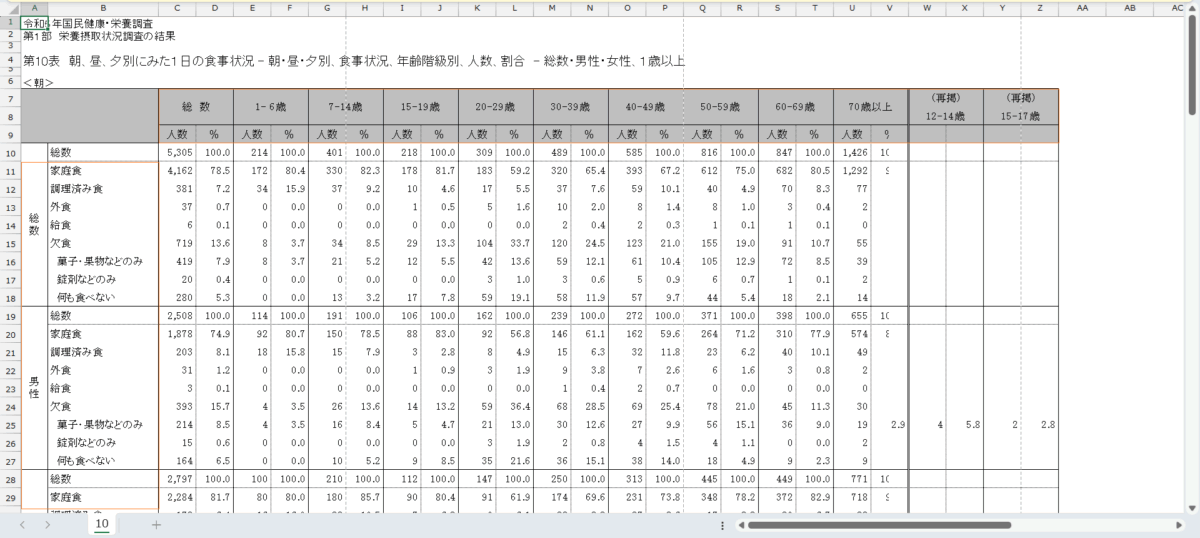The width and height of the screenshot is (1200, 538).
Task: Select row 10 header
Action: tap(10, 152)
